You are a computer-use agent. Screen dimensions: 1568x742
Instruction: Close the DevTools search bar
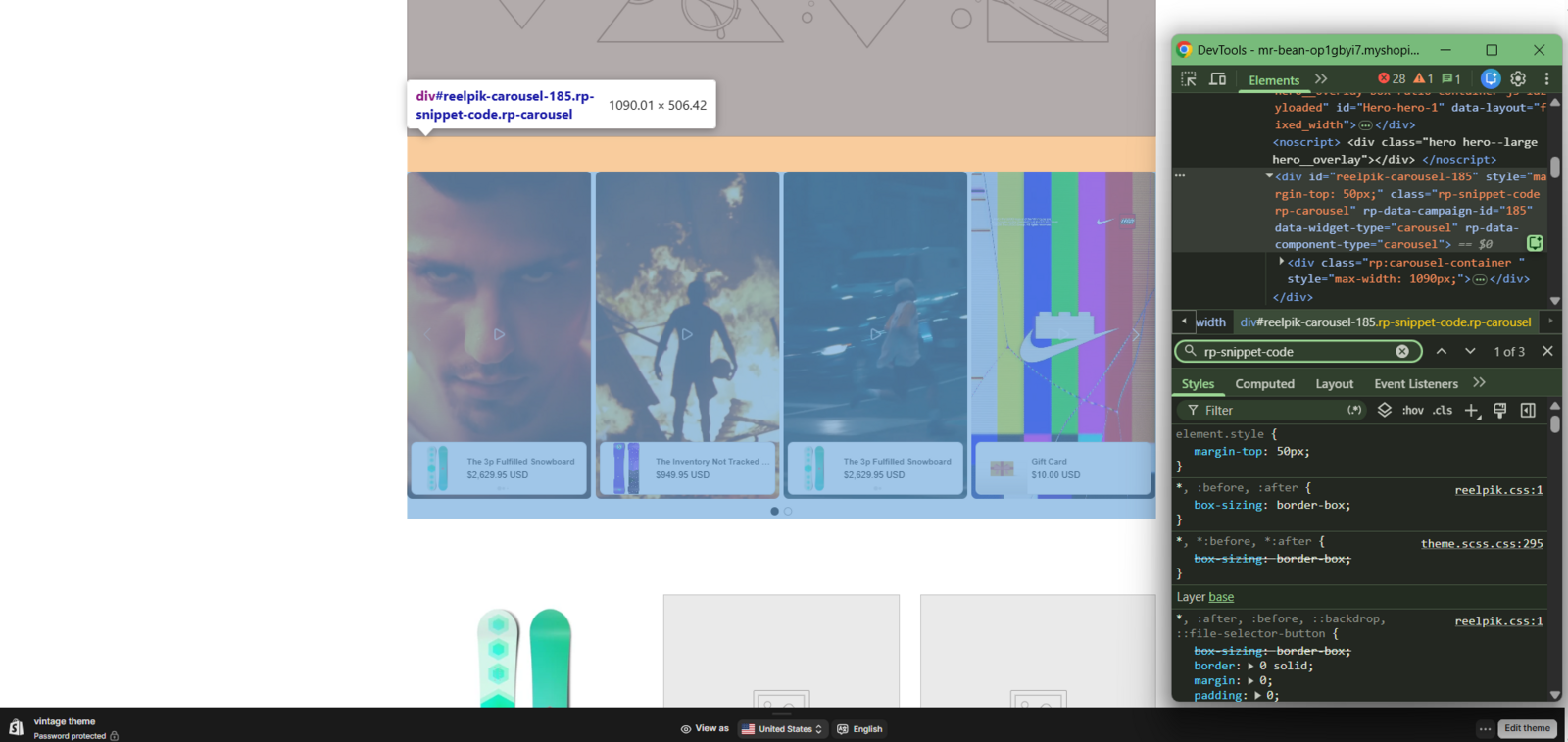[1547, 351]
